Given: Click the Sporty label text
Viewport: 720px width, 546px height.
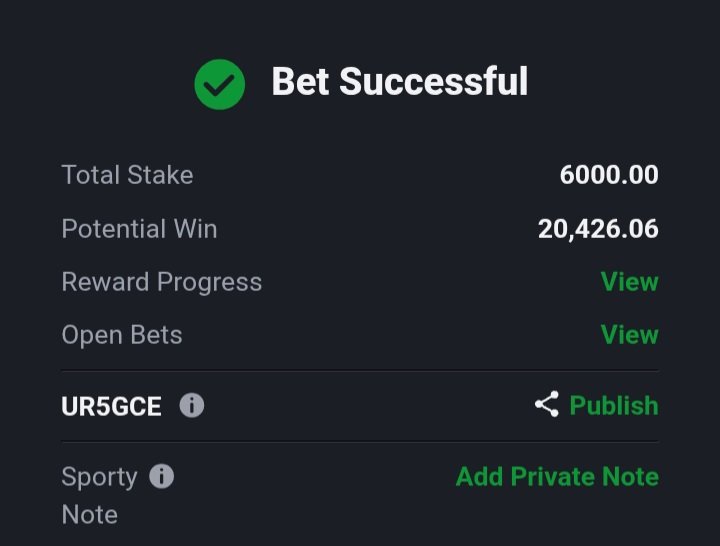Looking at the screenshot, I should pos(99,477).
